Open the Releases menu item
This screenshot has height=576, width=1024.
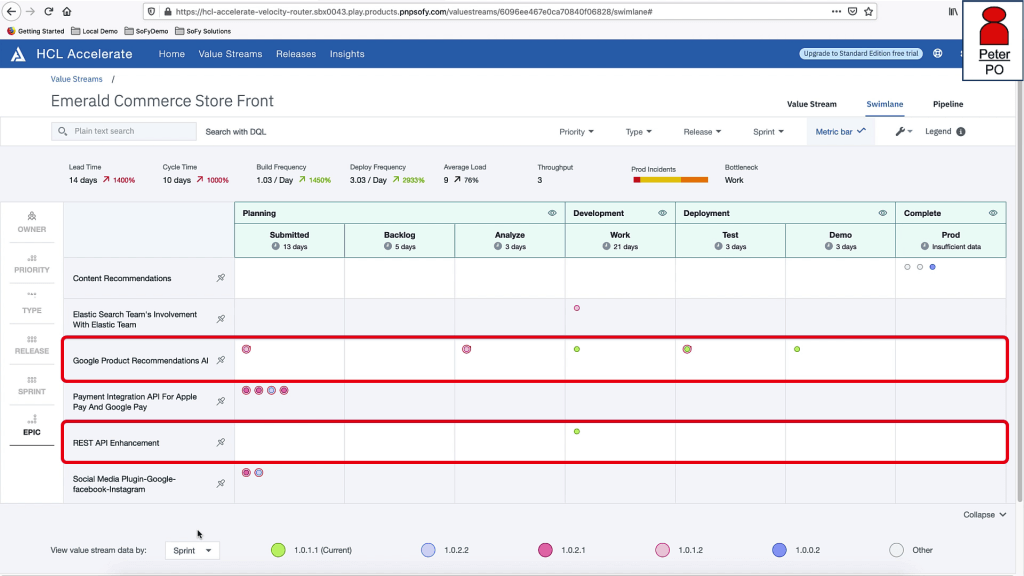[295, 54]
